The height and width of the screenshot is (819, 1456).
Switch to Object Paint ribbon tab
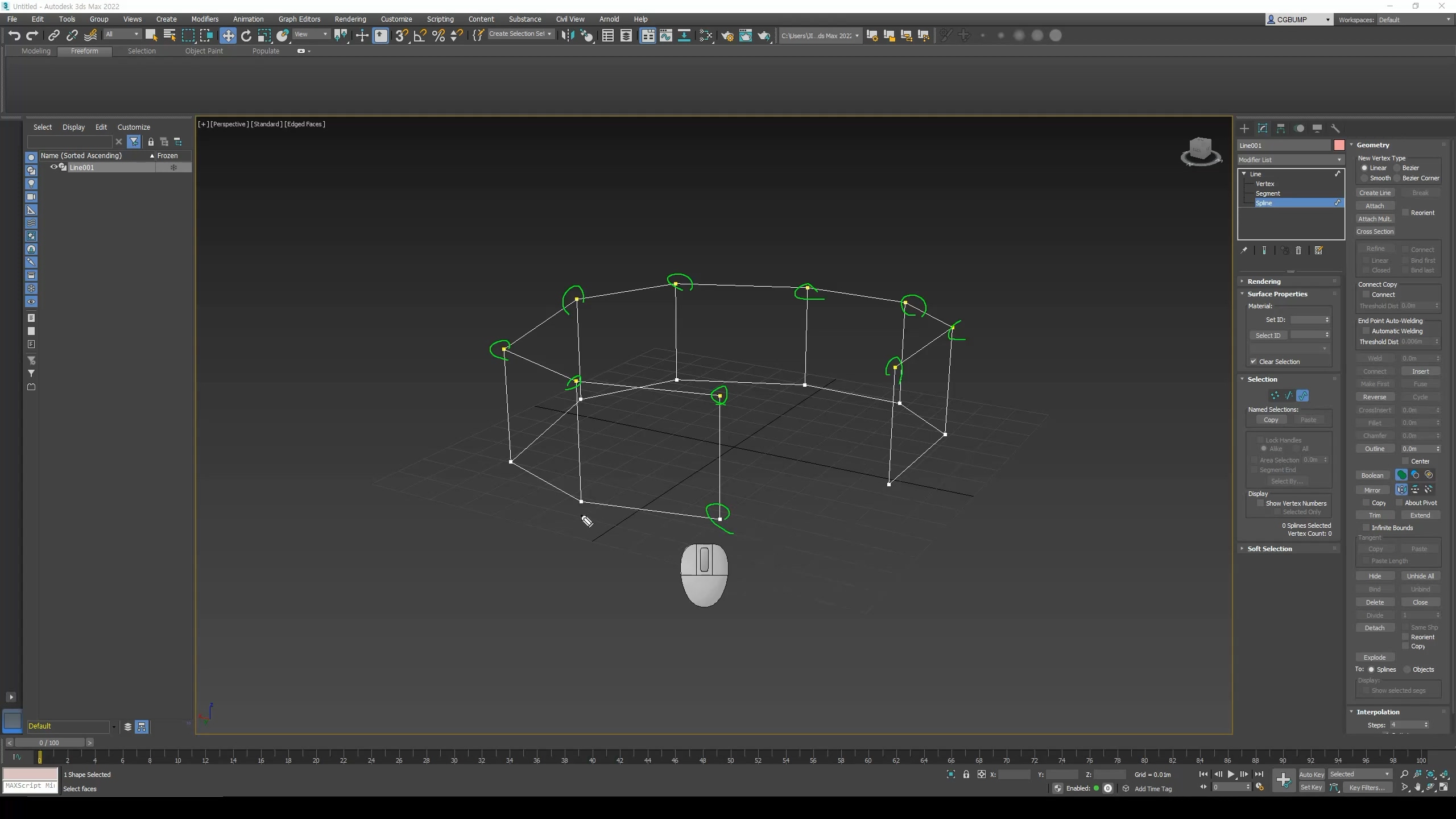(204, 51)
